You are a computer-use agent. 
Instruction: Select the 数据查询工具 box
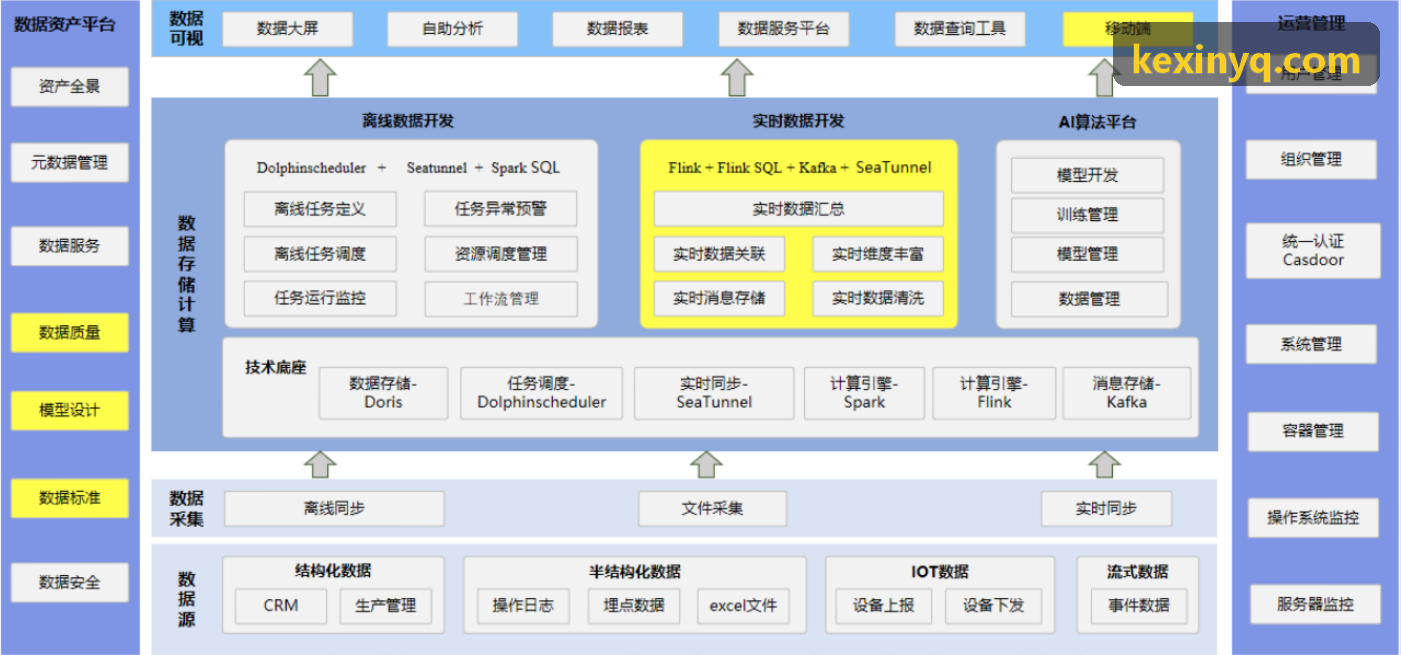pos(959,29)
